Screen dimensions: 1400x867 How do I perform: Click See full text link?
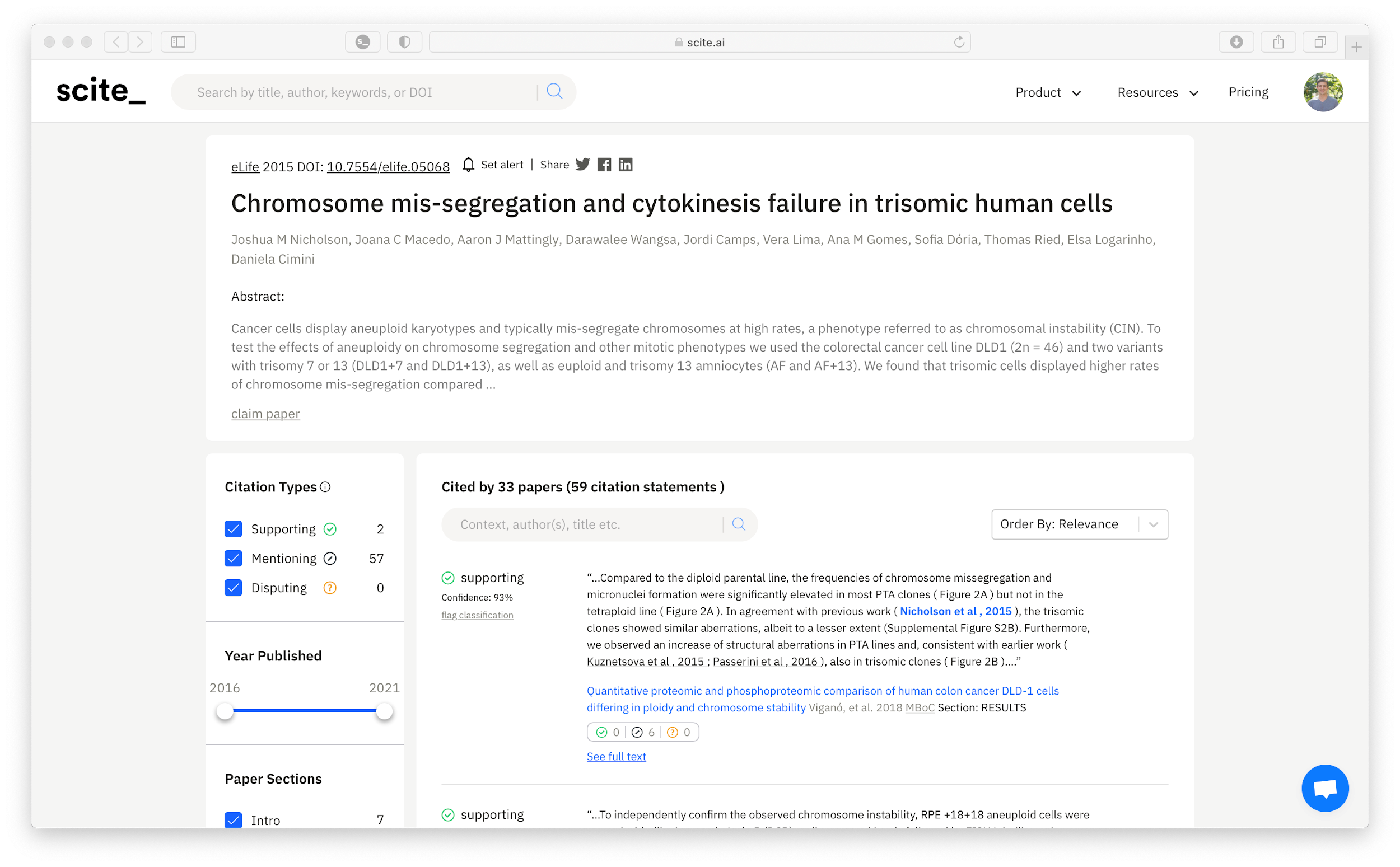[x=616, y=756]
